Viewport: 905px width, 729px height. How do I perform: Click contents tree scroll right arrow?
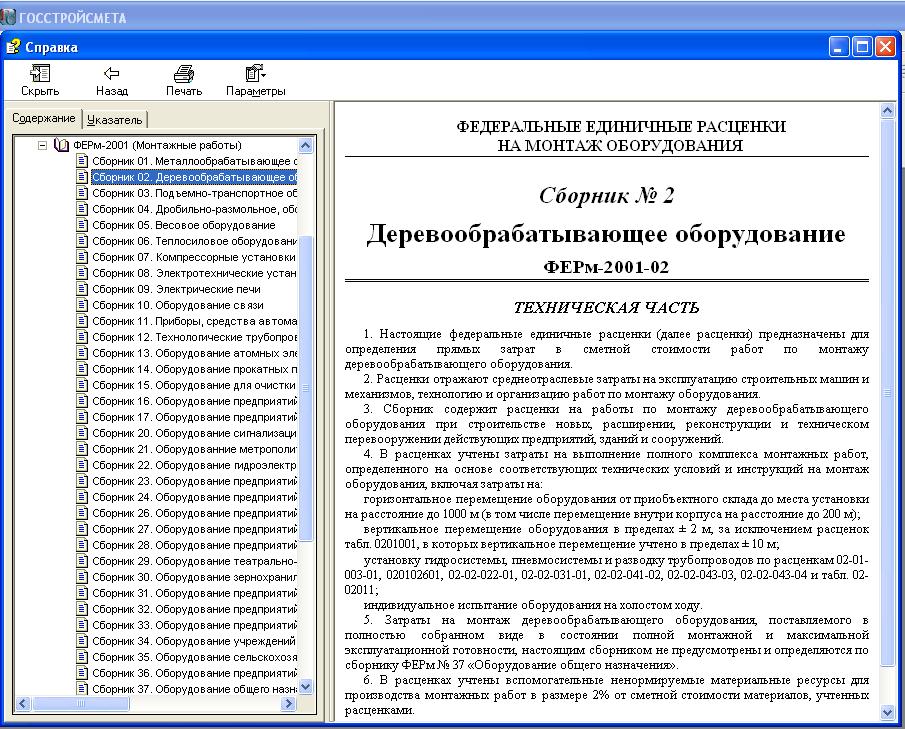tap(288, 704)
